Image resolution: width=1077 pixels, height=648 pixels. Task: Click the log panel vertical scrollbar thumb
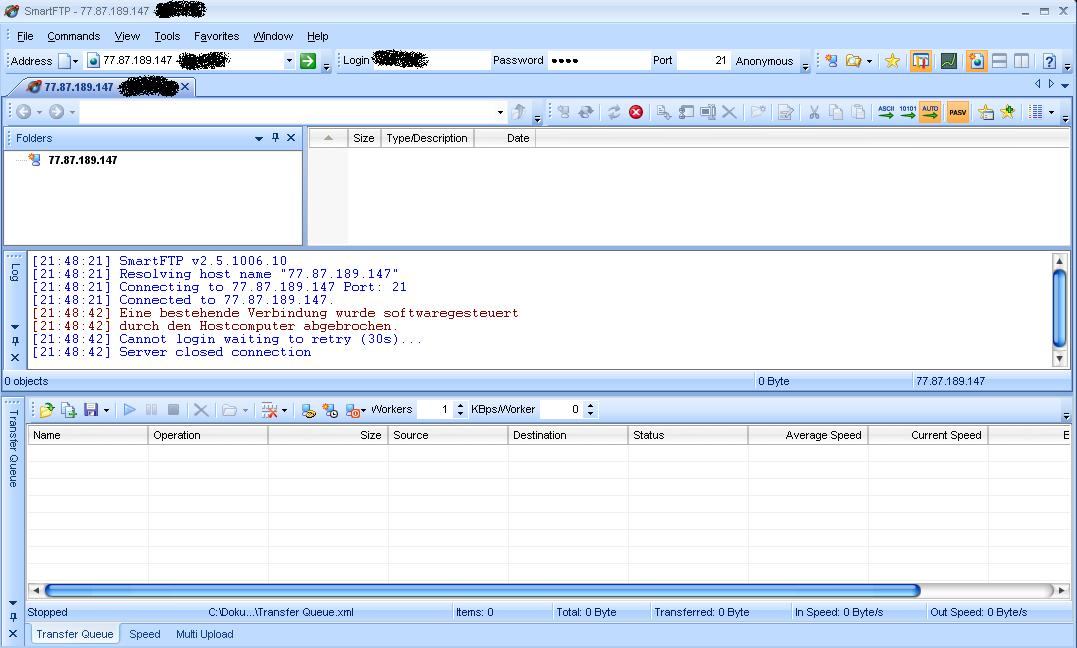coord(1059,307)
